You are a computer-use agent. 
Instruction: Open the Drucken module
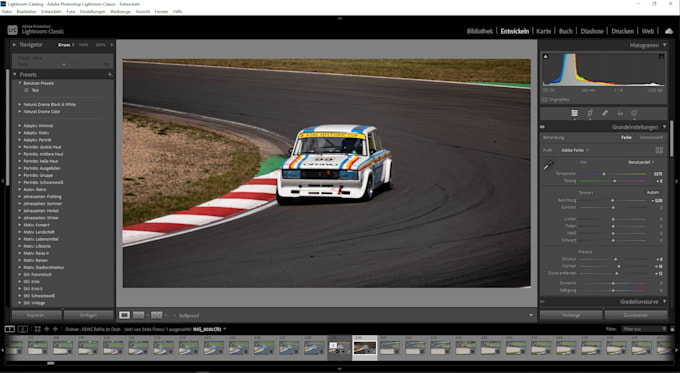[x=622, y=31]
